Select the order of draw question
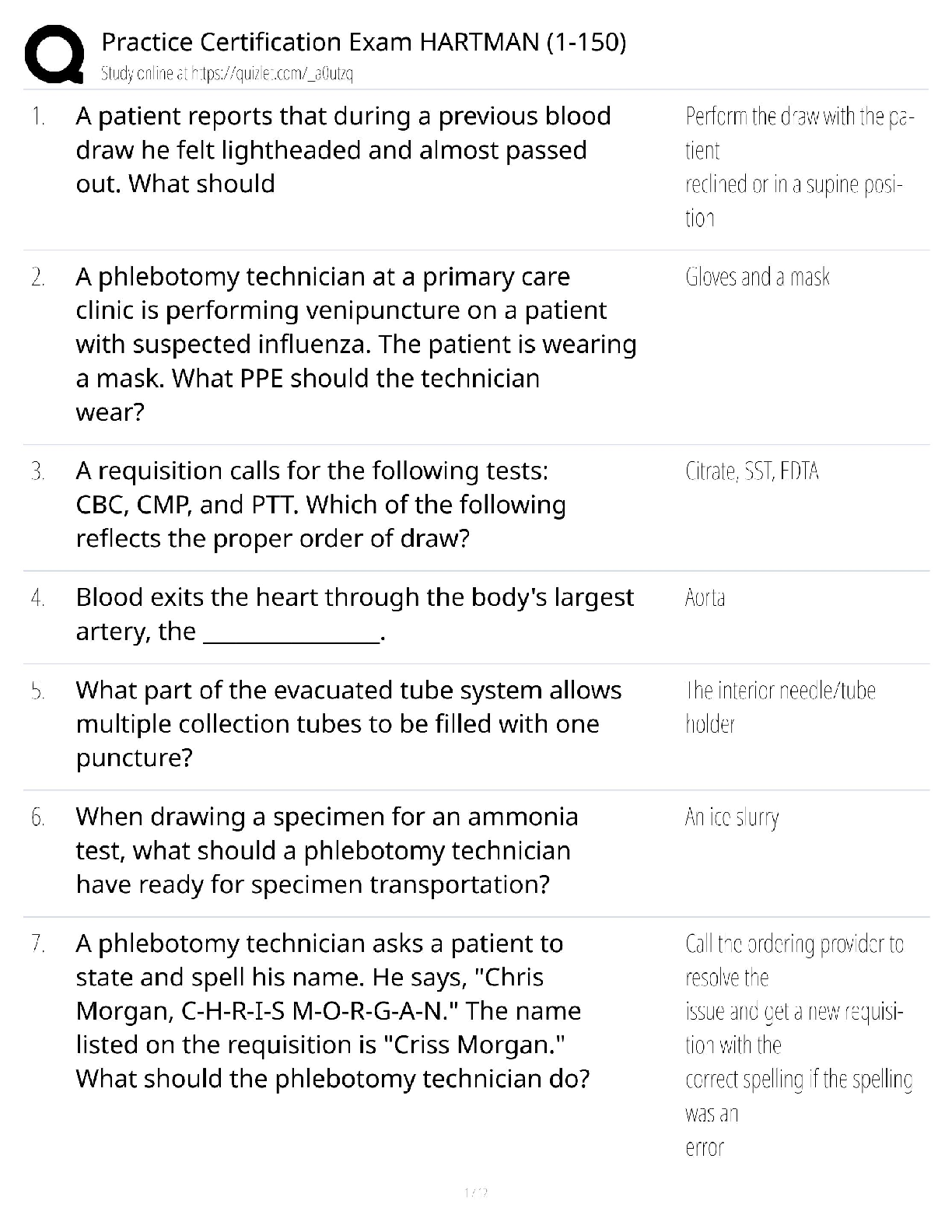Viewport: 952px width, 1232px height. pos(320,505)
